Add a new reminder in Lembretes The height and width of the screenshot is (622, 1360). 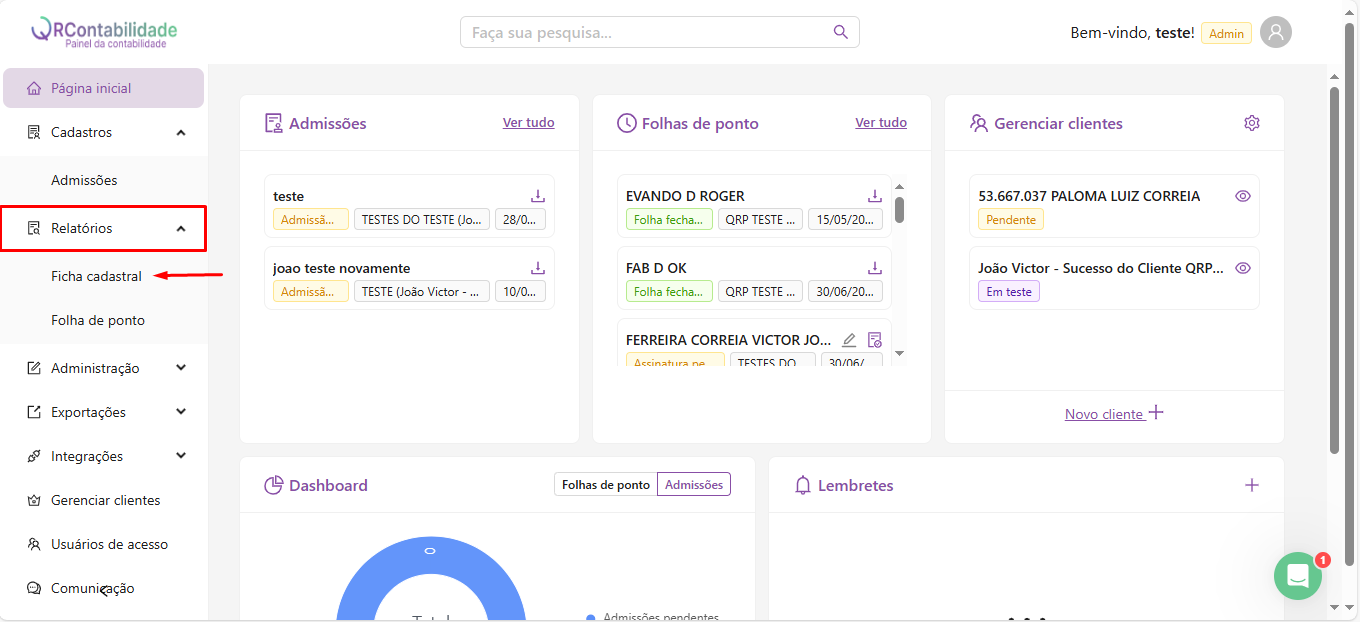point(1251,485)
